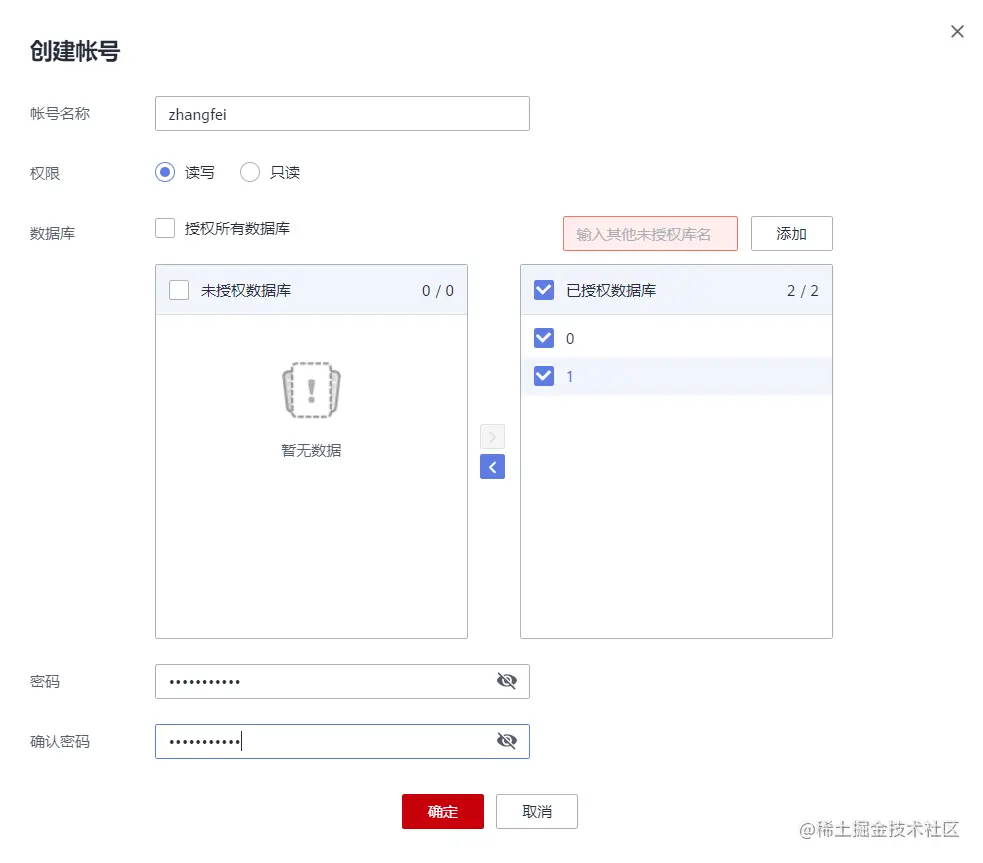Click the 取消 button
The height and width of the screenshot is (863, 983).
tap(537, 812)
